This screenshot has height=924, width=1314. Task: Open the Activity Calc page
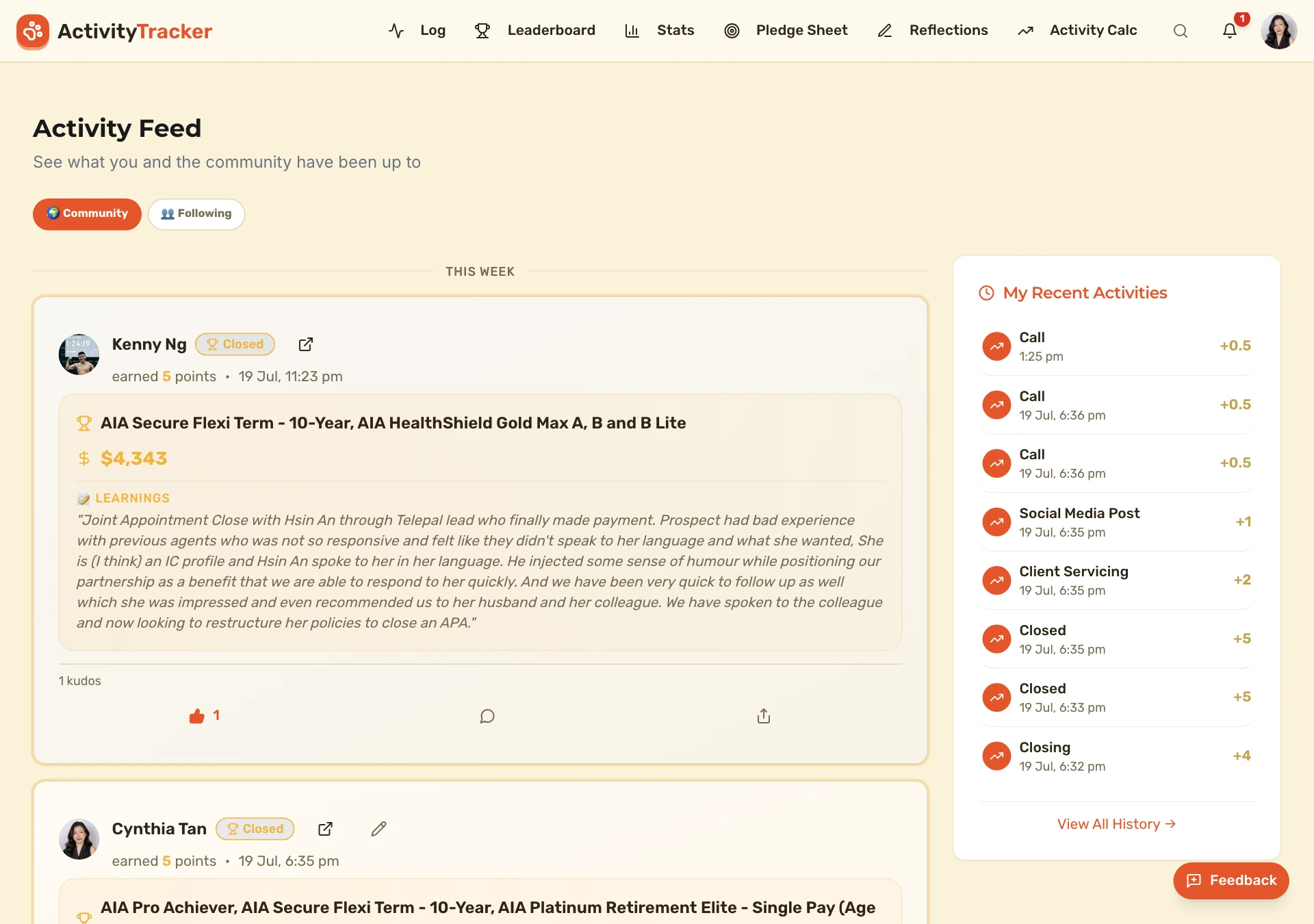pos(1077,30)
